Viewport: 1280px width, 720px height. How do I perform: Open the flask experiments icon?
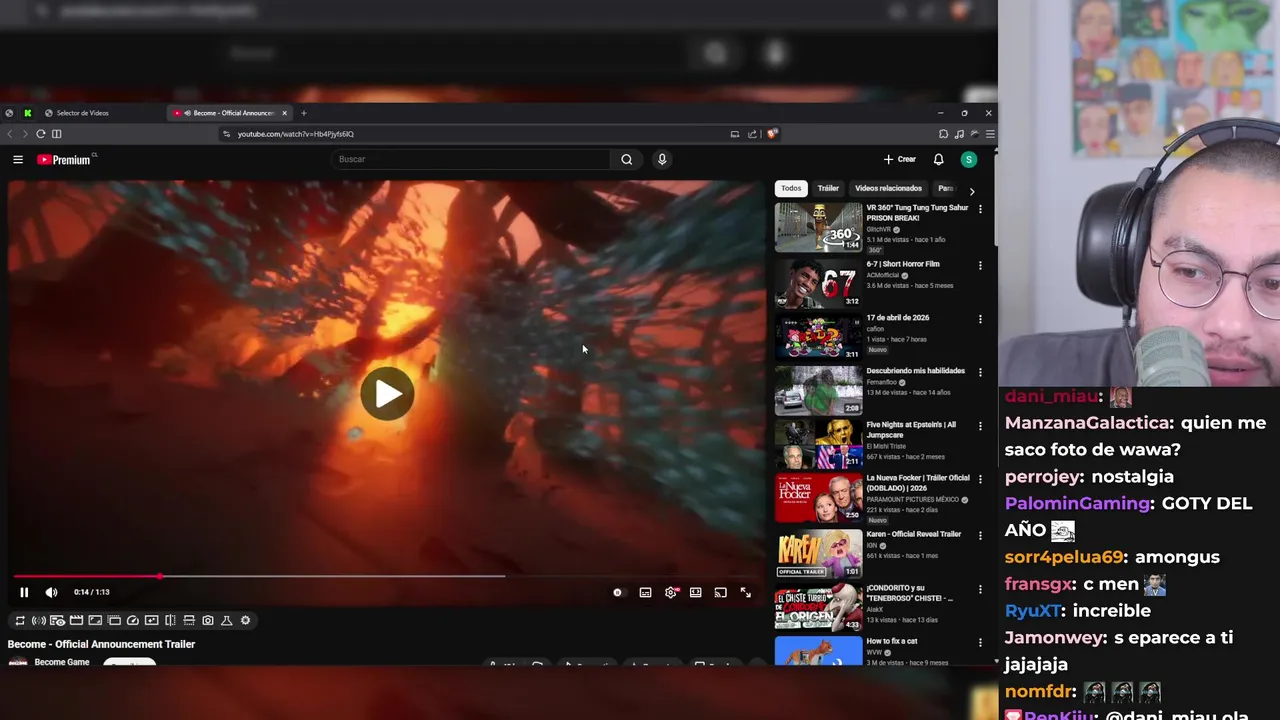226,620
